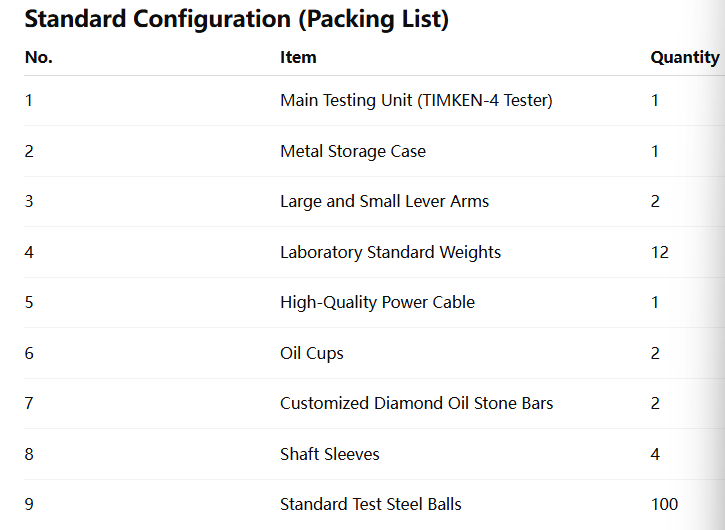Click quantity 100 for Standard Test Steel Balls

(x=664, y=504)
